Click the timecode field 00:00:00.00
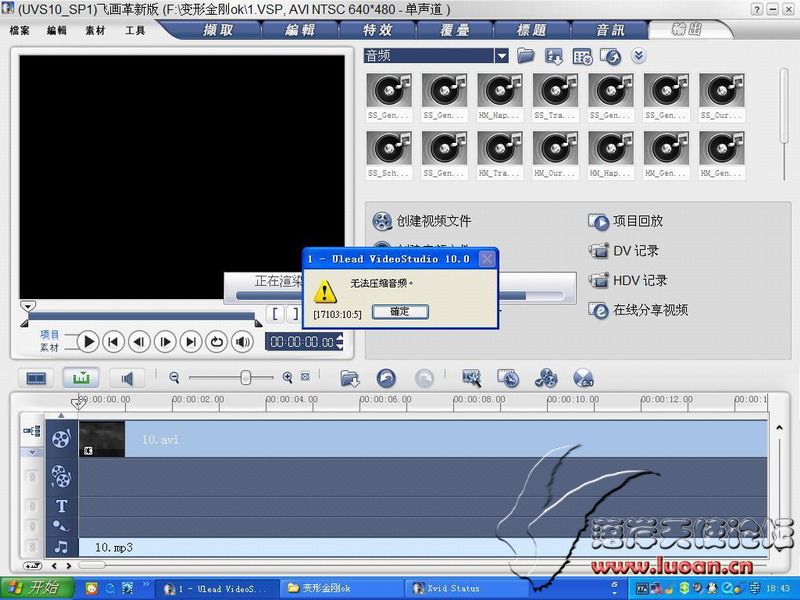The image size is (800, 600). tap(301, 341)
